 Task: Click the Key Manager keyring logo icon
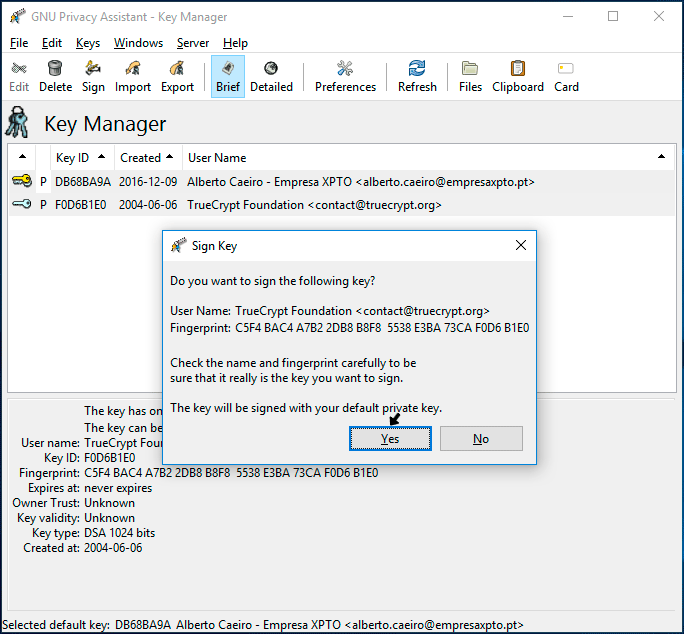pyautogui.click(x=17, y=123)
